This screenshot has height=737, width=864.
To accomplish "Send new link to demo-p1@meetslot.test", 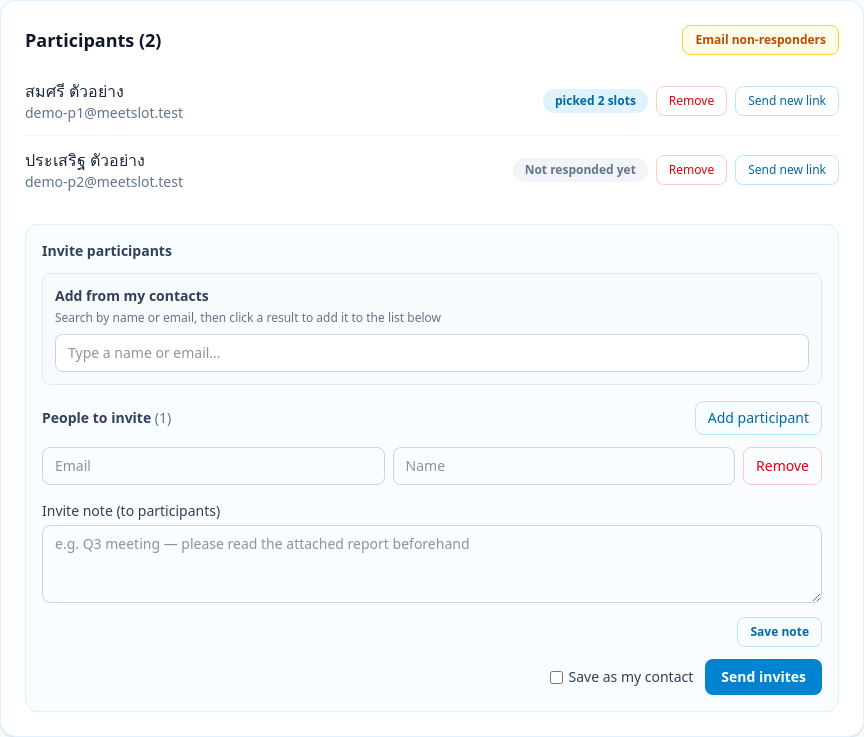I will (786, 101).
